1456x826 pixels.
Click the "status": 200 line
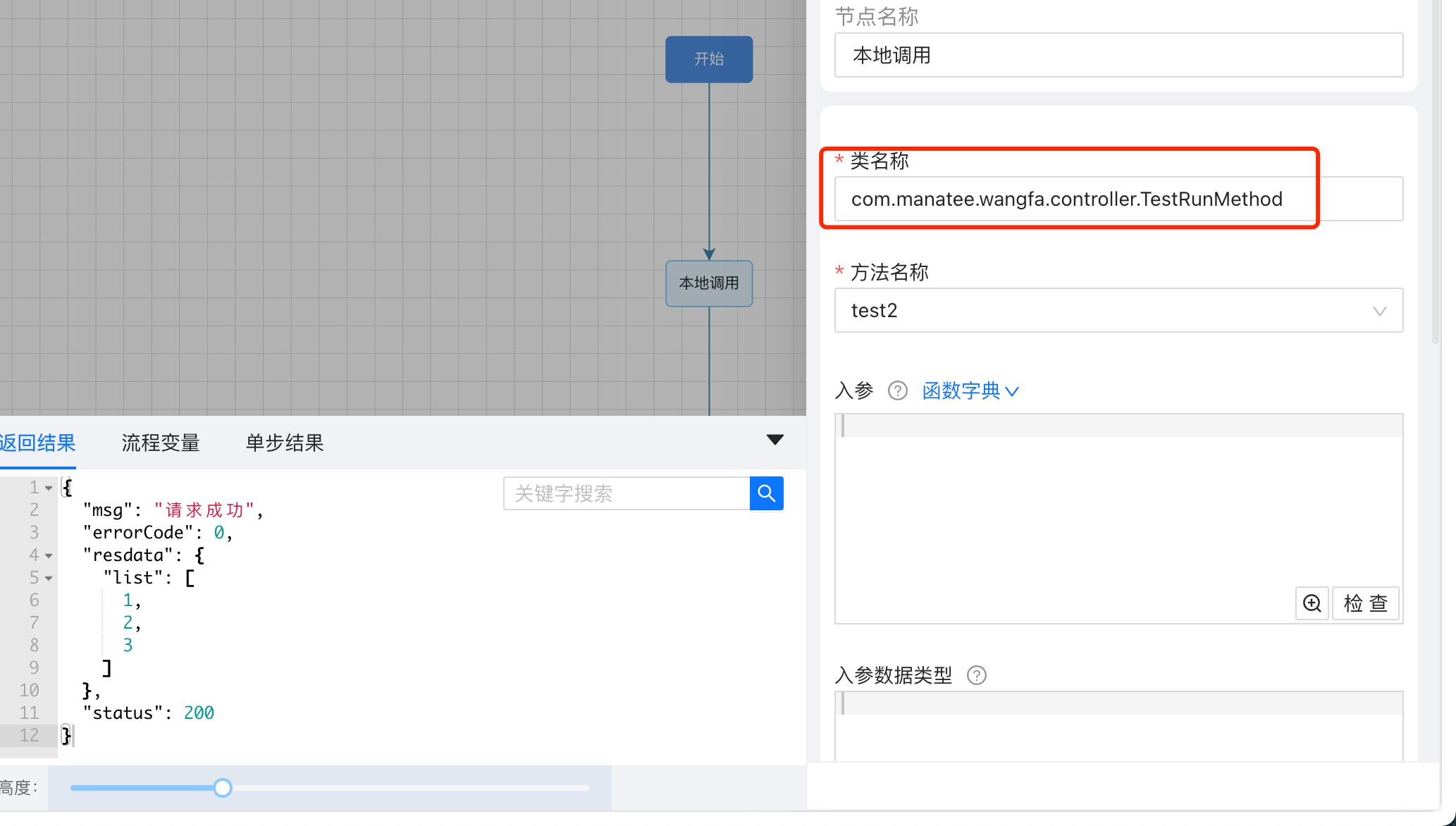148,713
